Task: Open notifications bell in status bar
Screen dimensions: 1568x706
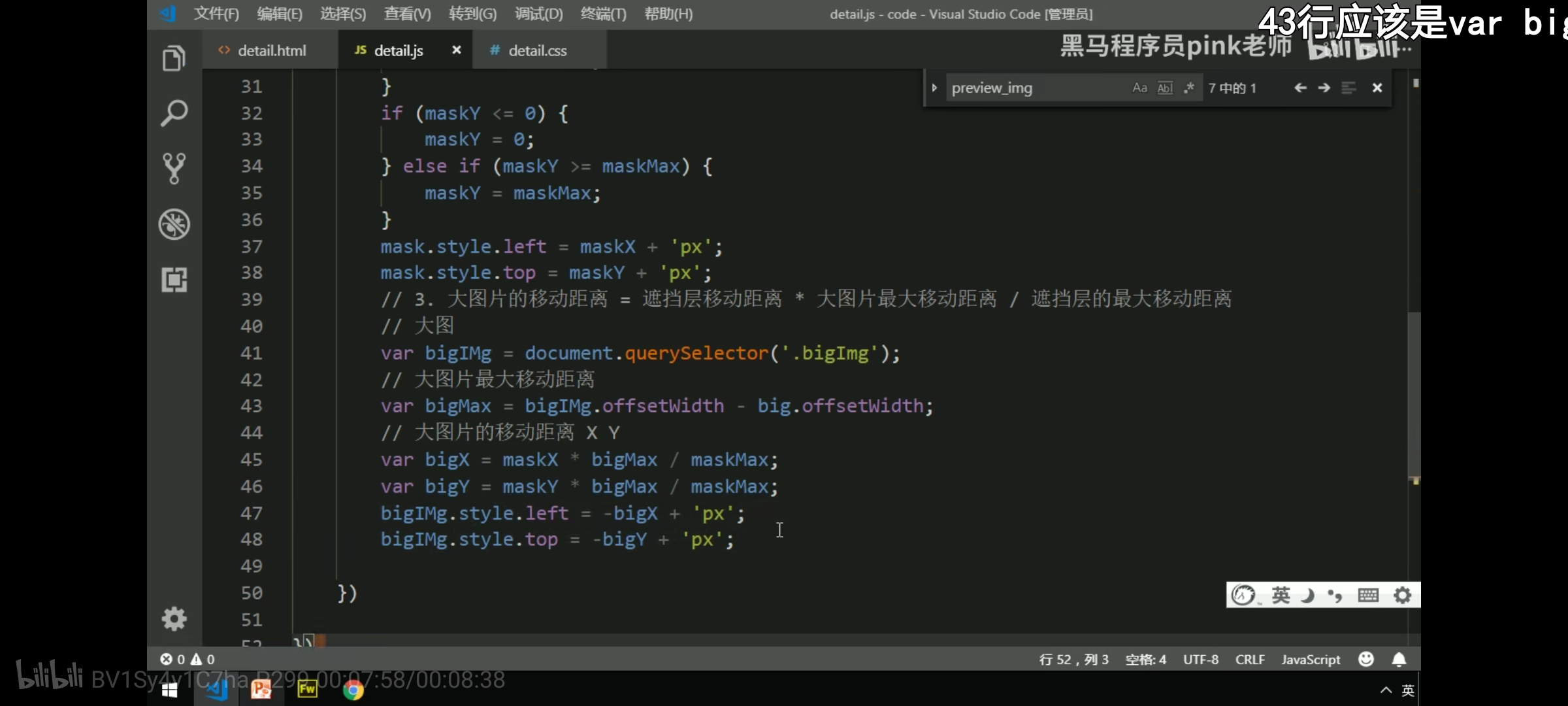Action: click(1399, 659)
